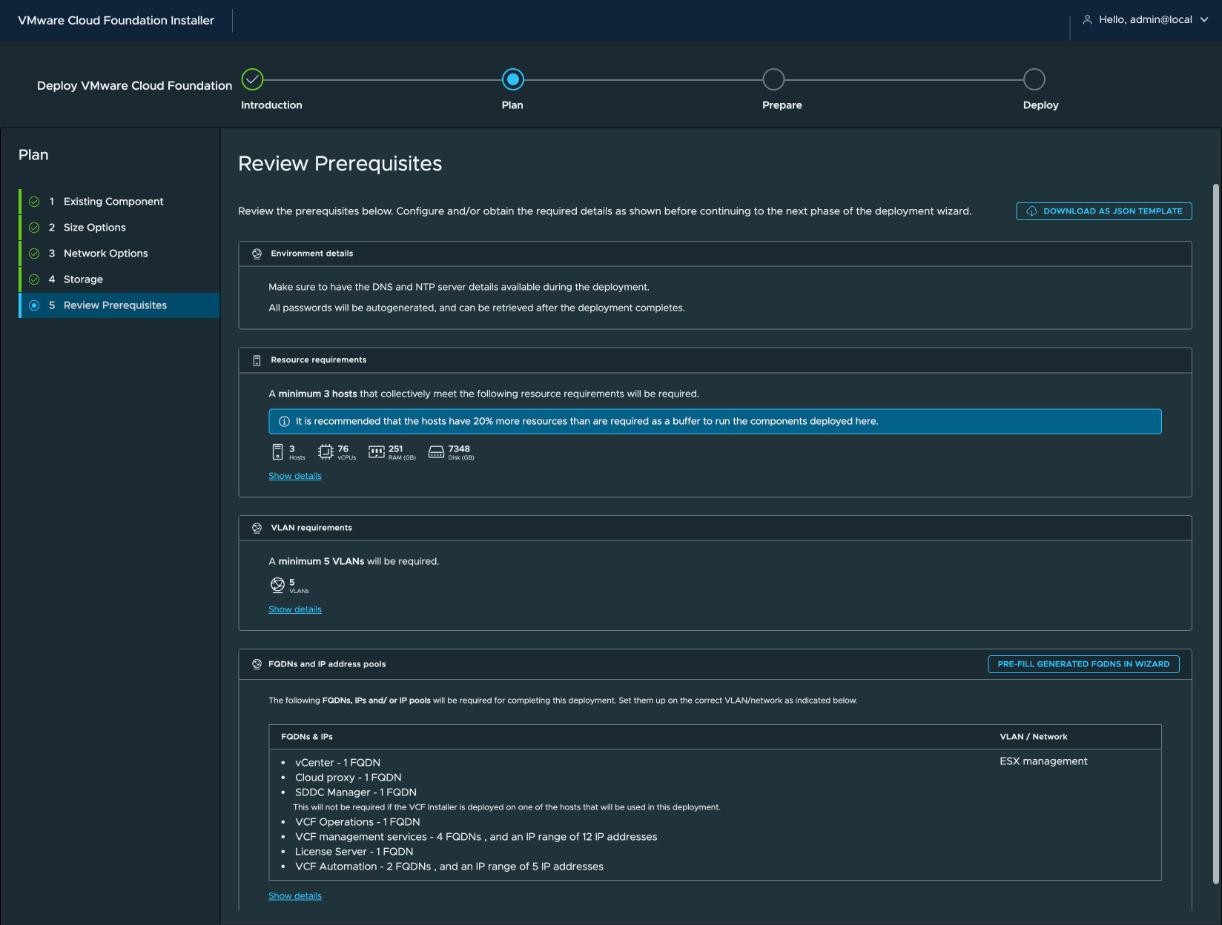1222x925 pixels.
Task: Click Hello, admin@local user menu text
Action: [x=1145, y=20]
